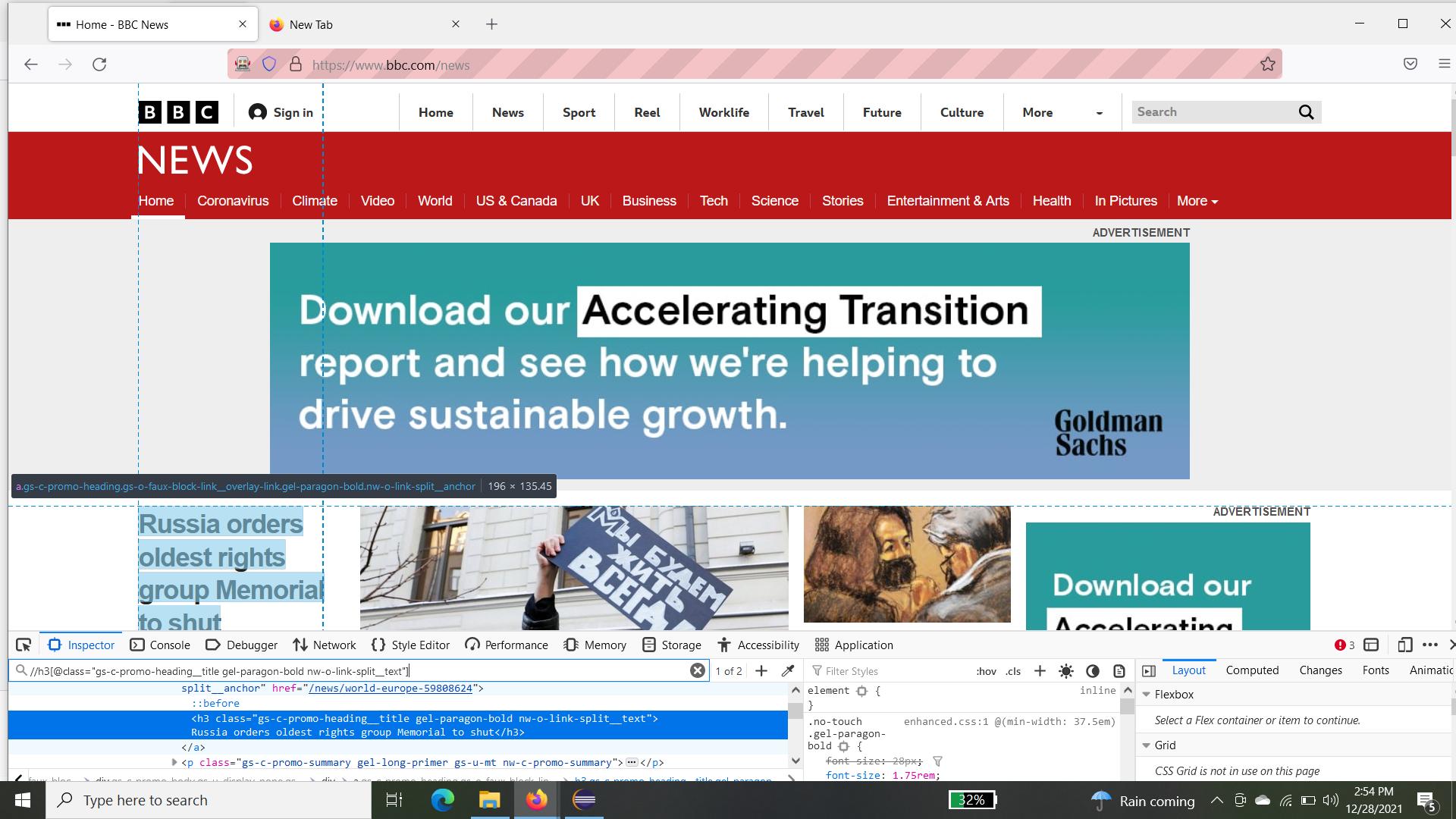Show site security padlock information
The height and width of the screenshot is (819, 1456).
[x=296, y=64]
